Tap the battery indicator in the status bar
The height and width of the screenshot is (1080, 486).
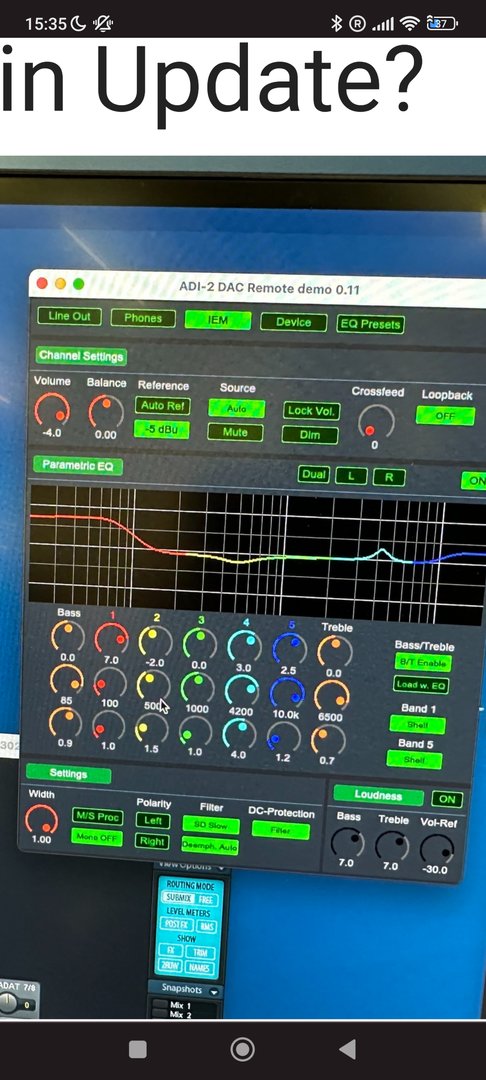pos(443,24)
